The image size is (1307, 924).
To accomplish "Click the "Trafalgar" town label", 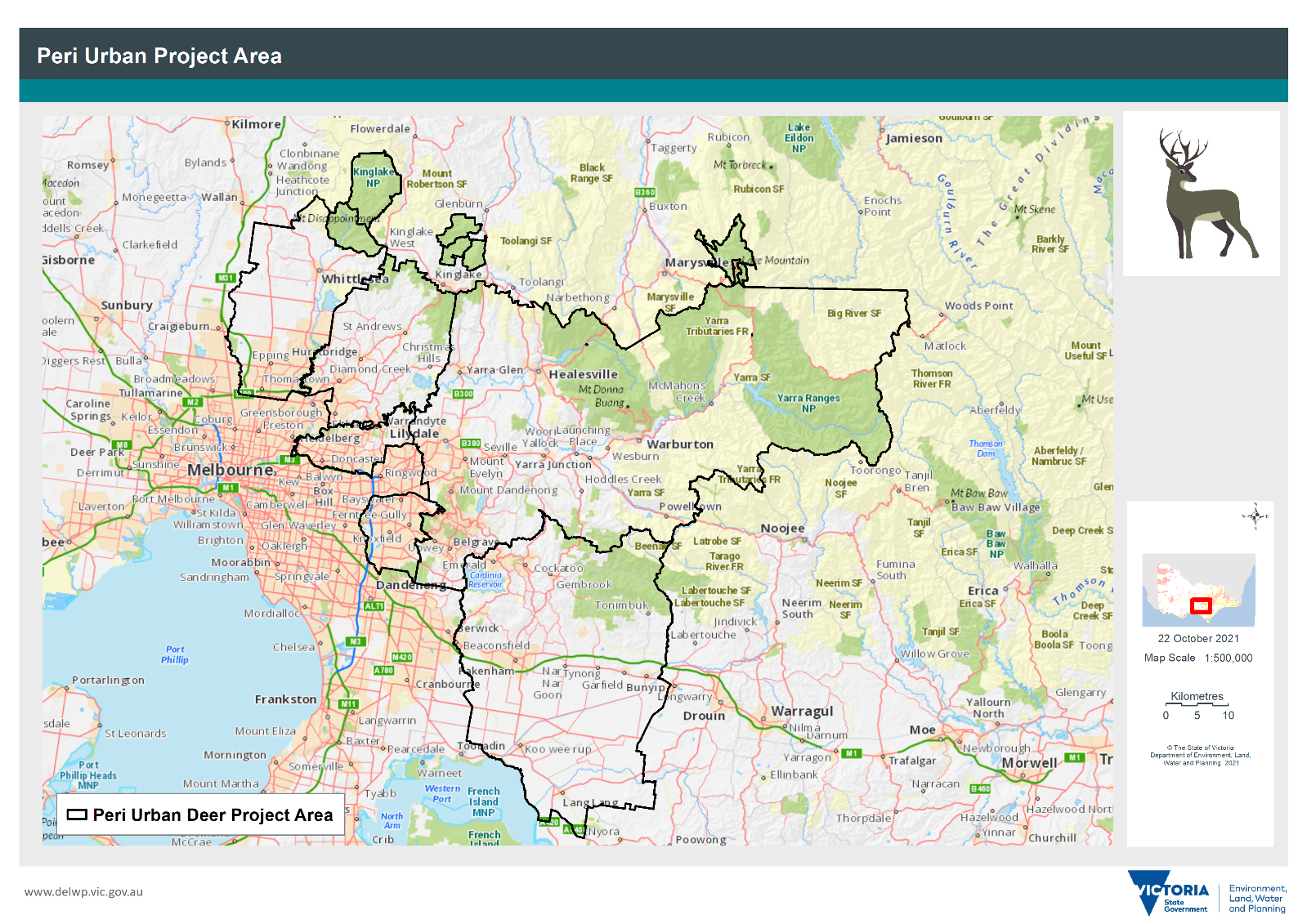I will point(912,760).
